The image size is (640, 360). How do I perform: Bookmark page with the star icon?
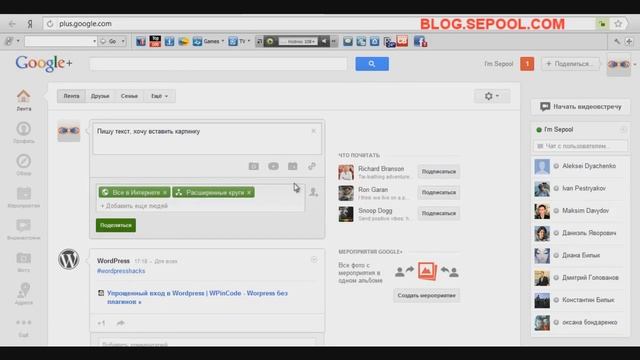click(x=618, y=24)
